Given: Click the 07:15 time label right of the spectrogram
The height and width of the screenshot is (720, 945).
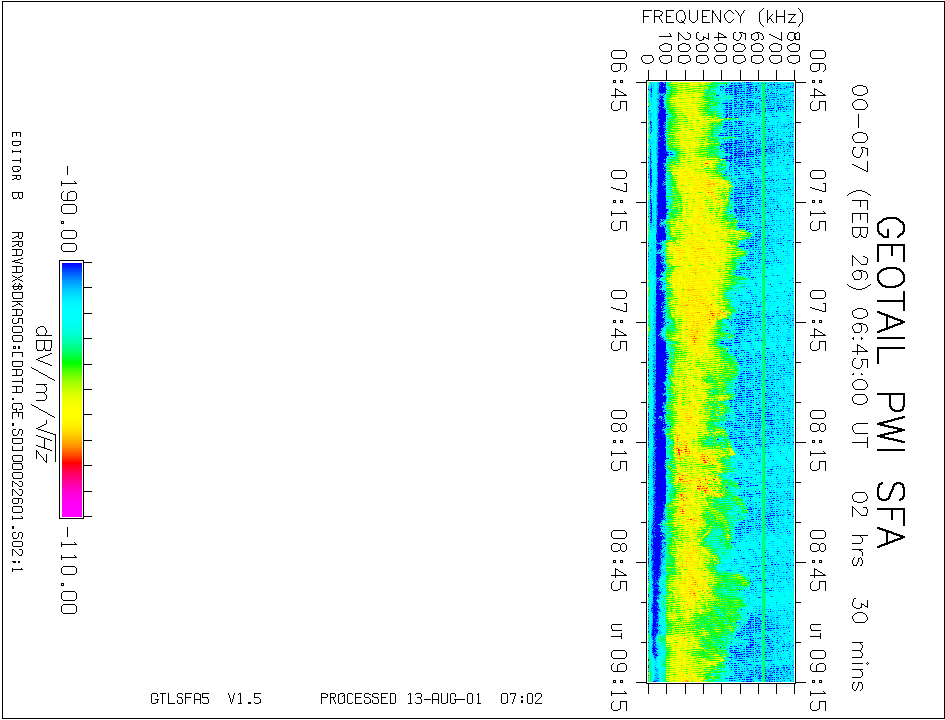Looking at the screenshot, I should tap(818, 203).
